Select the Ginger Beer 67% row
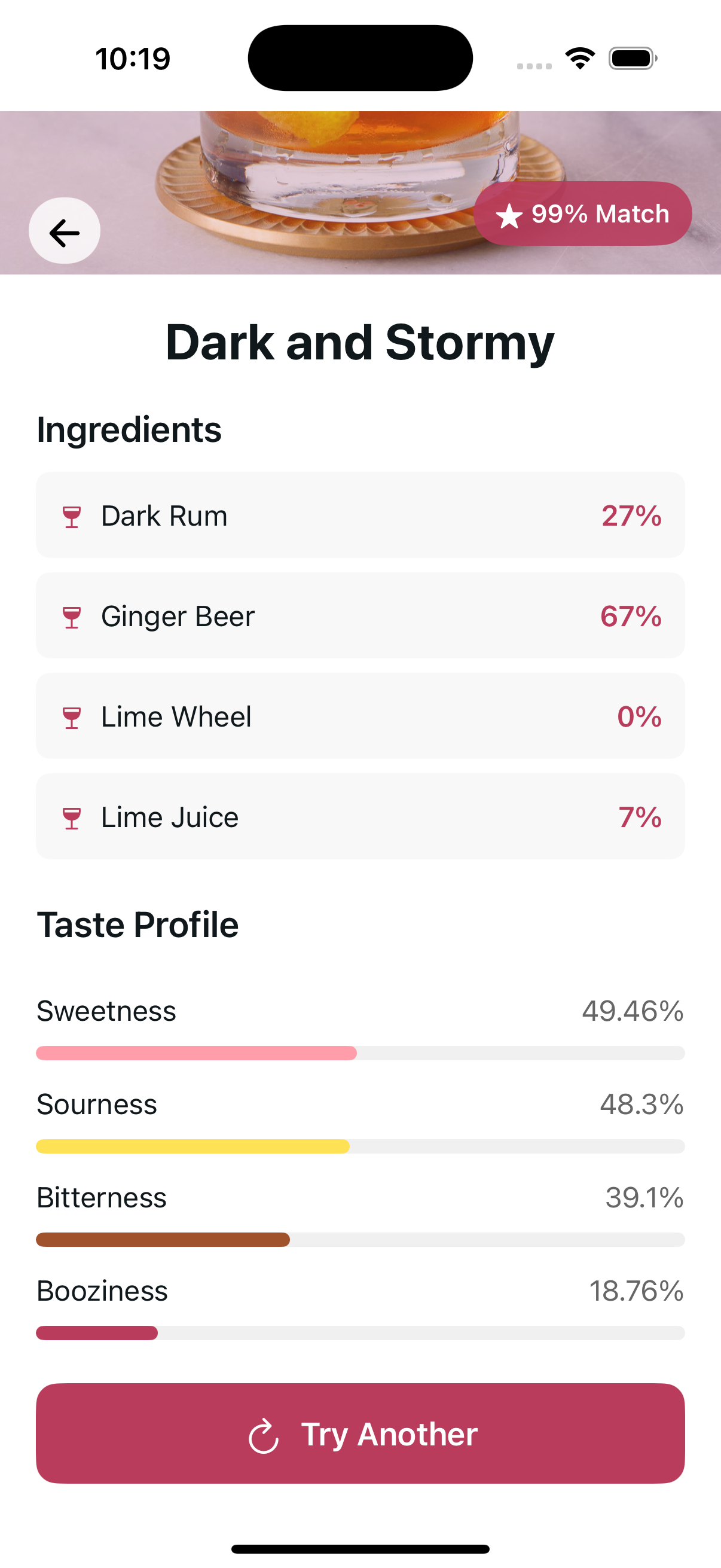Viewport: 721px width, 1568px height. (360, 615)
